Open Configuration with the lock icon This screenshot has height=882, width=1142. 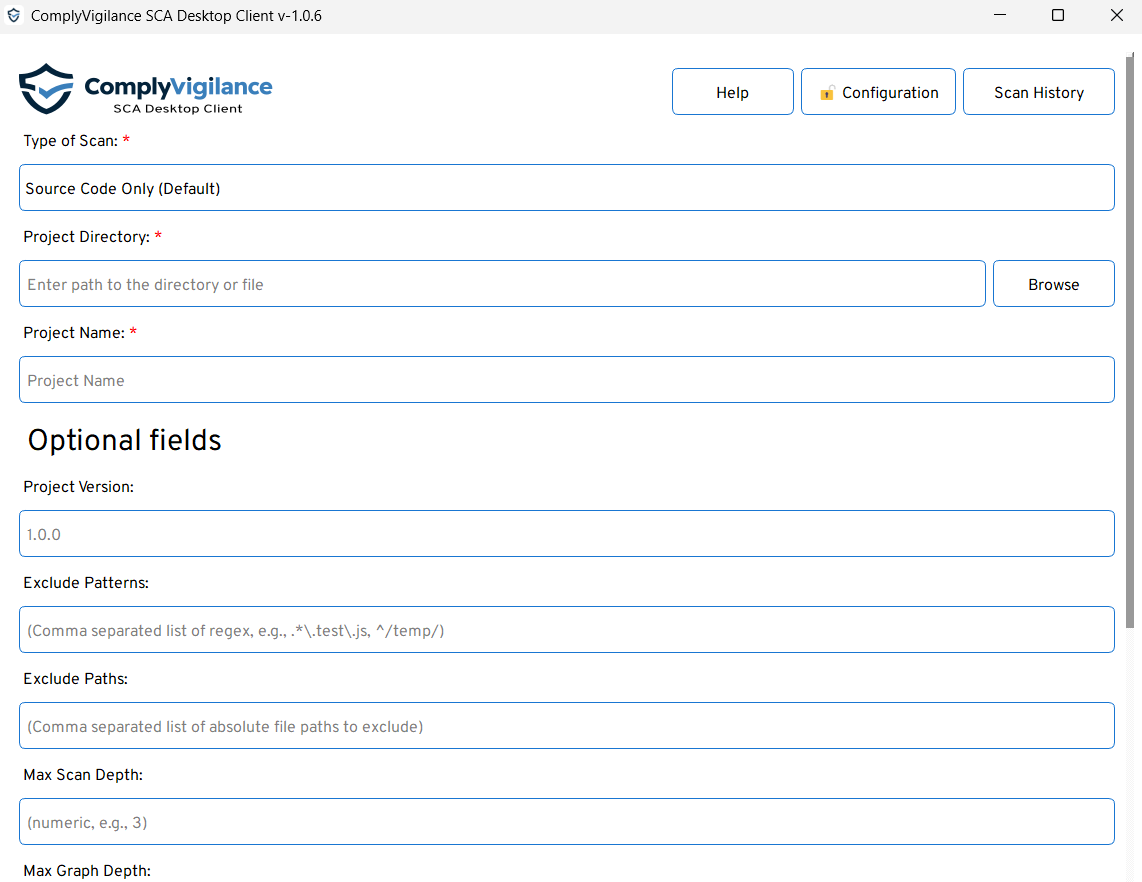[878, 92]
